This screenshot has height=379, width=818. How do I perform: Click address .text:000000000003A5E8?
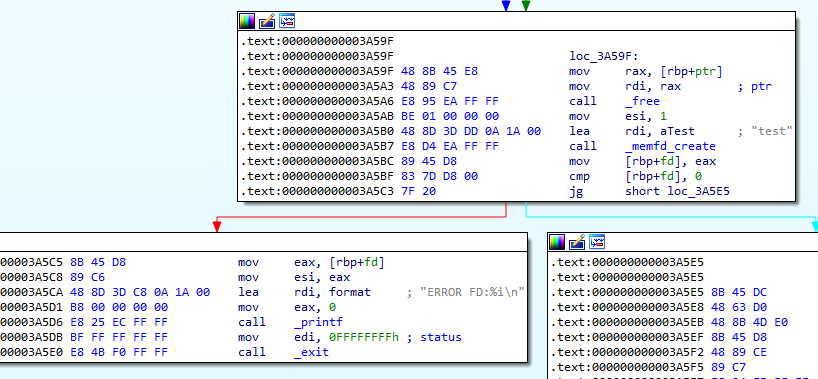(x=628, y=307)
